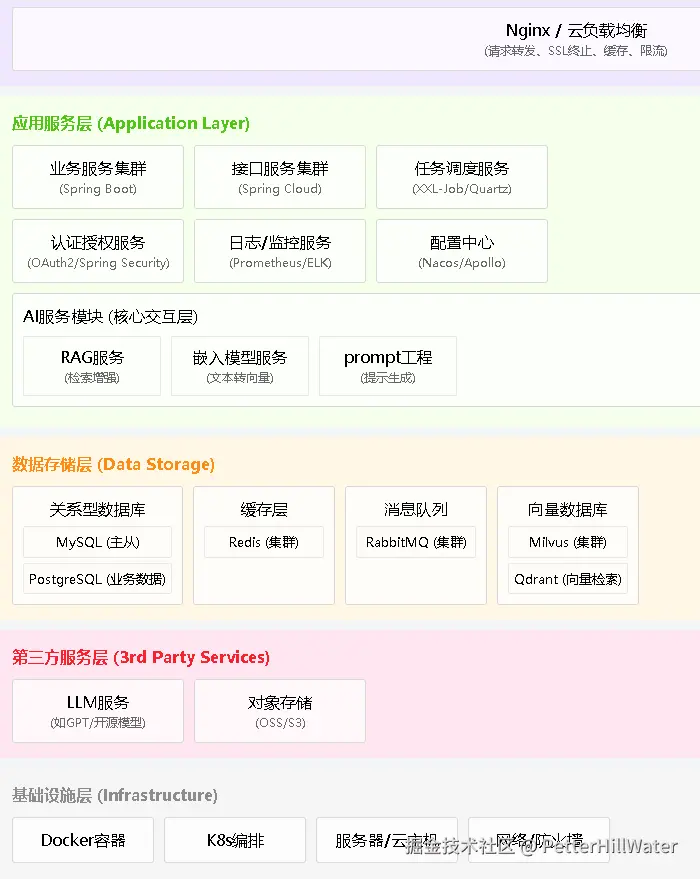Select the 配置中心 (Nacos/Apollo) card
This screenshot has height=879, width=700.
(462, 251)
